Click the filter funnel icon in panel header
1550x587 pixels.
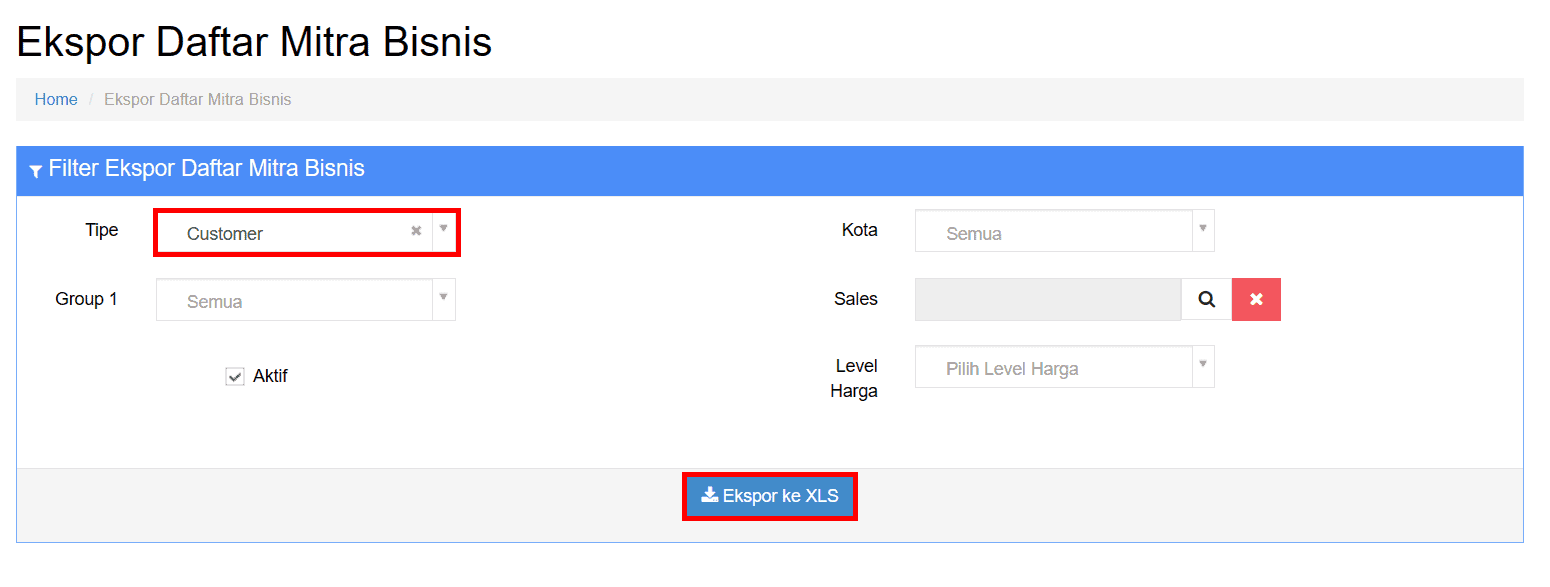pyautogui.click(x=36, y=171)
